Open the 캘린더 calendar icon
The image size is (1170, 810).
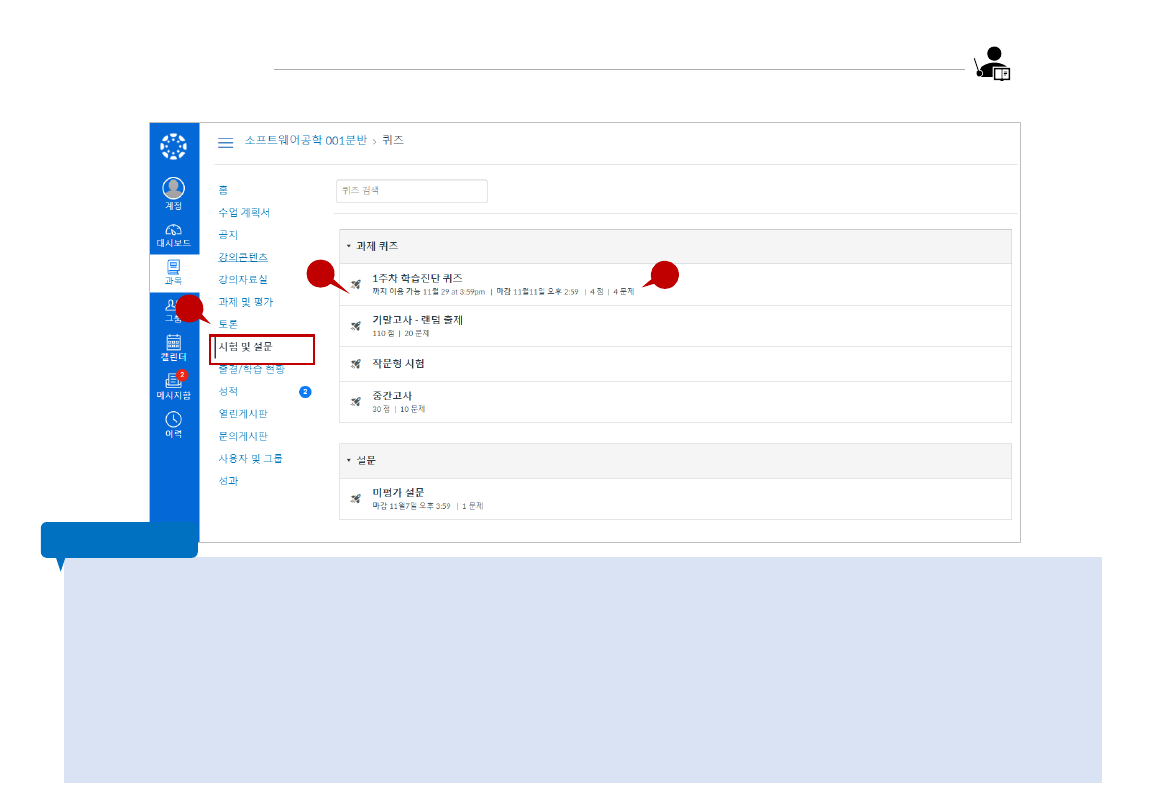click(174, 342)
